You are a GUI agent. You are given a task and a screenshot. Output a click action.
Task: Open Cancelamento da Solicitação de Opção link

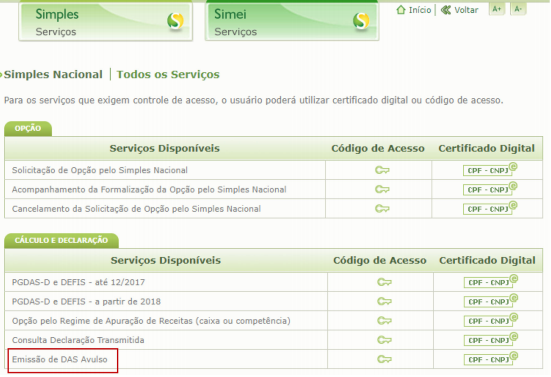pos(136,209)
